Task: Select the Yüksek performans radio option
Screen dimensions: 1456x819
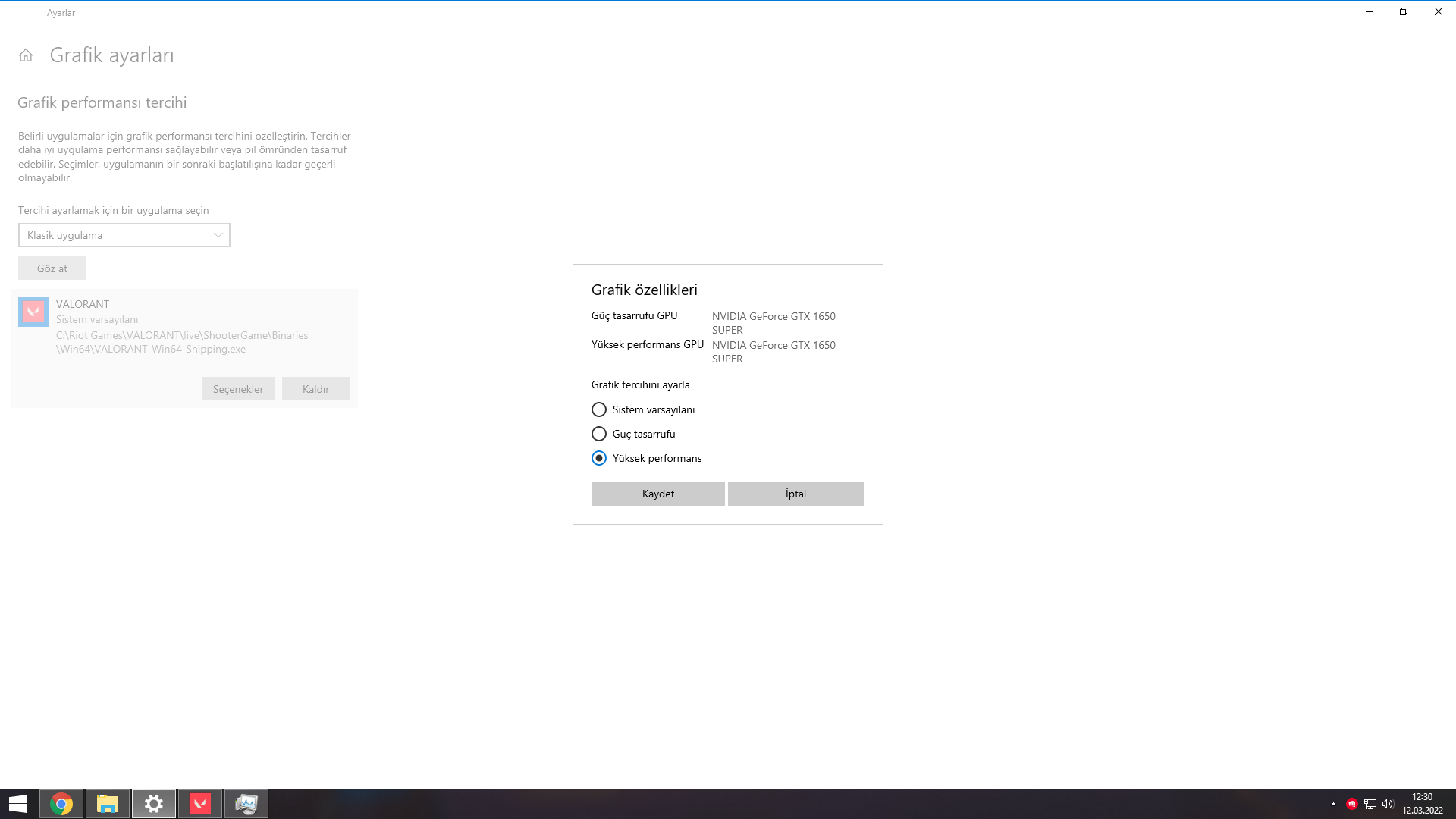Action: tap(599, 458)
